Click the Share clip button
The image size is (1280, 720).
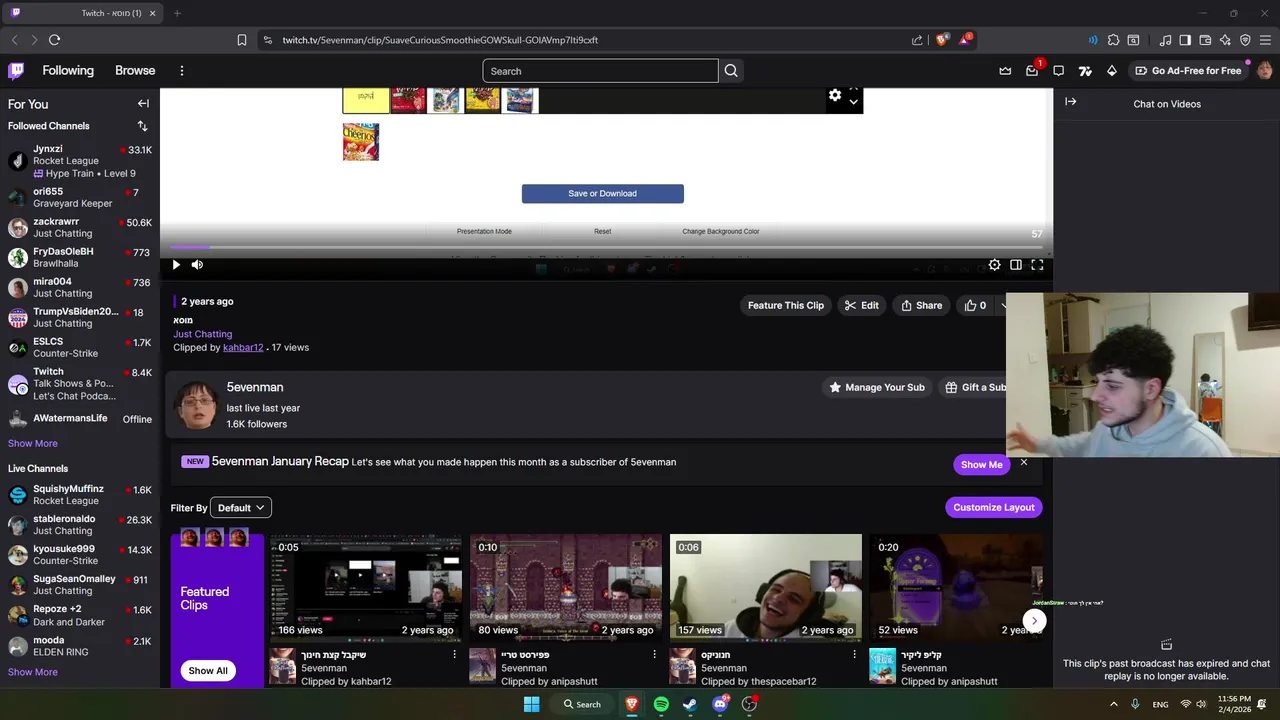pyautogui.click(x=921, y=305)
